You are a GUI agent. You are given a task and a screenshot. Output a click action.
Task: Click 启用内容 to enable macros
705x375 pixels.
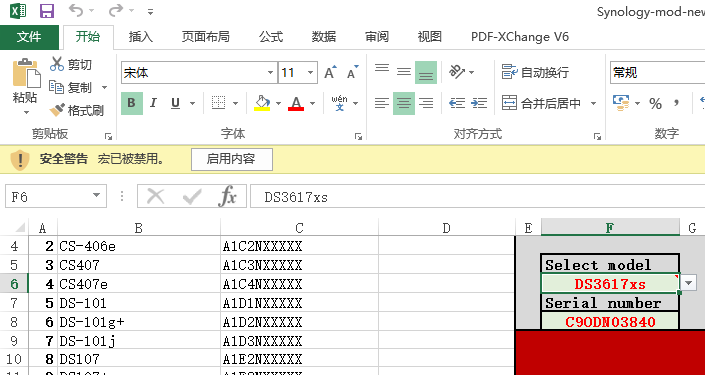(232, 159)
